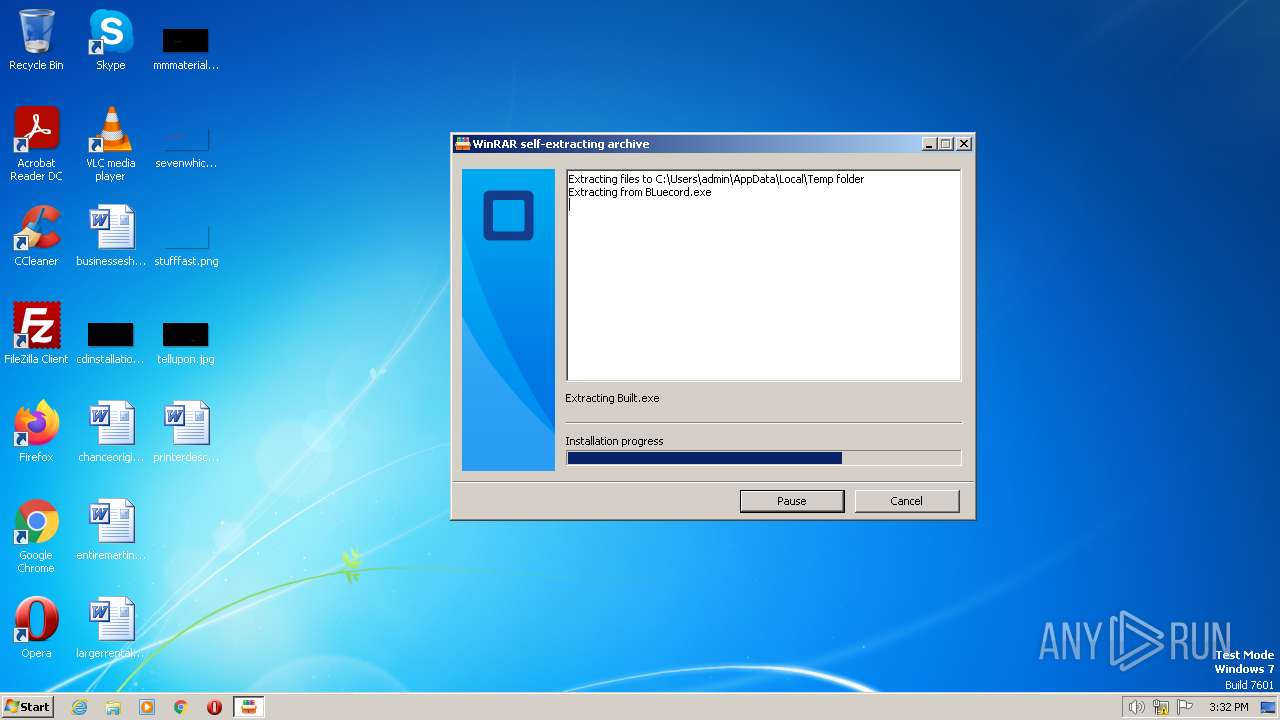Open Action Center flag icon
The height and width of the screenshot is (720, 1280).
(1186, 707)
